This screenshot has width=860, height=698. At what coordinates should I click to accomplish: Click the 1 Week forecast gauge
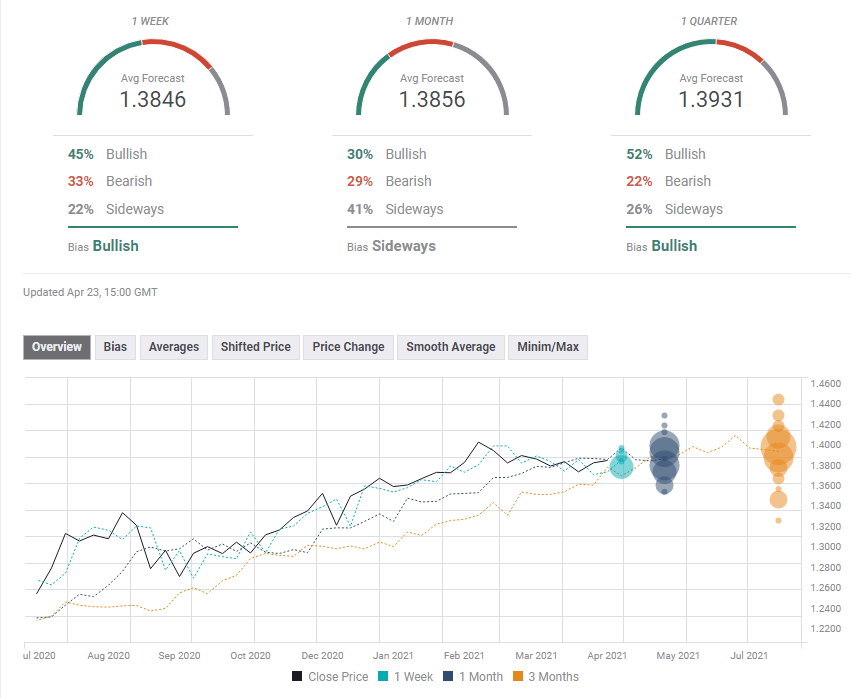[153, 80]
